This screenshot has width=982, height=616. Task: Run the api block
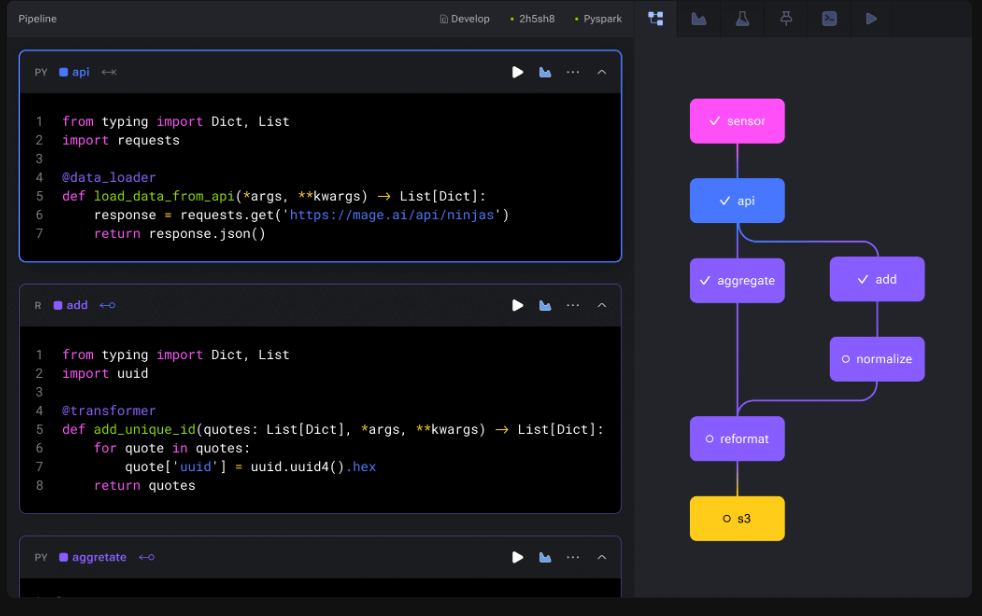pos(517,72)
